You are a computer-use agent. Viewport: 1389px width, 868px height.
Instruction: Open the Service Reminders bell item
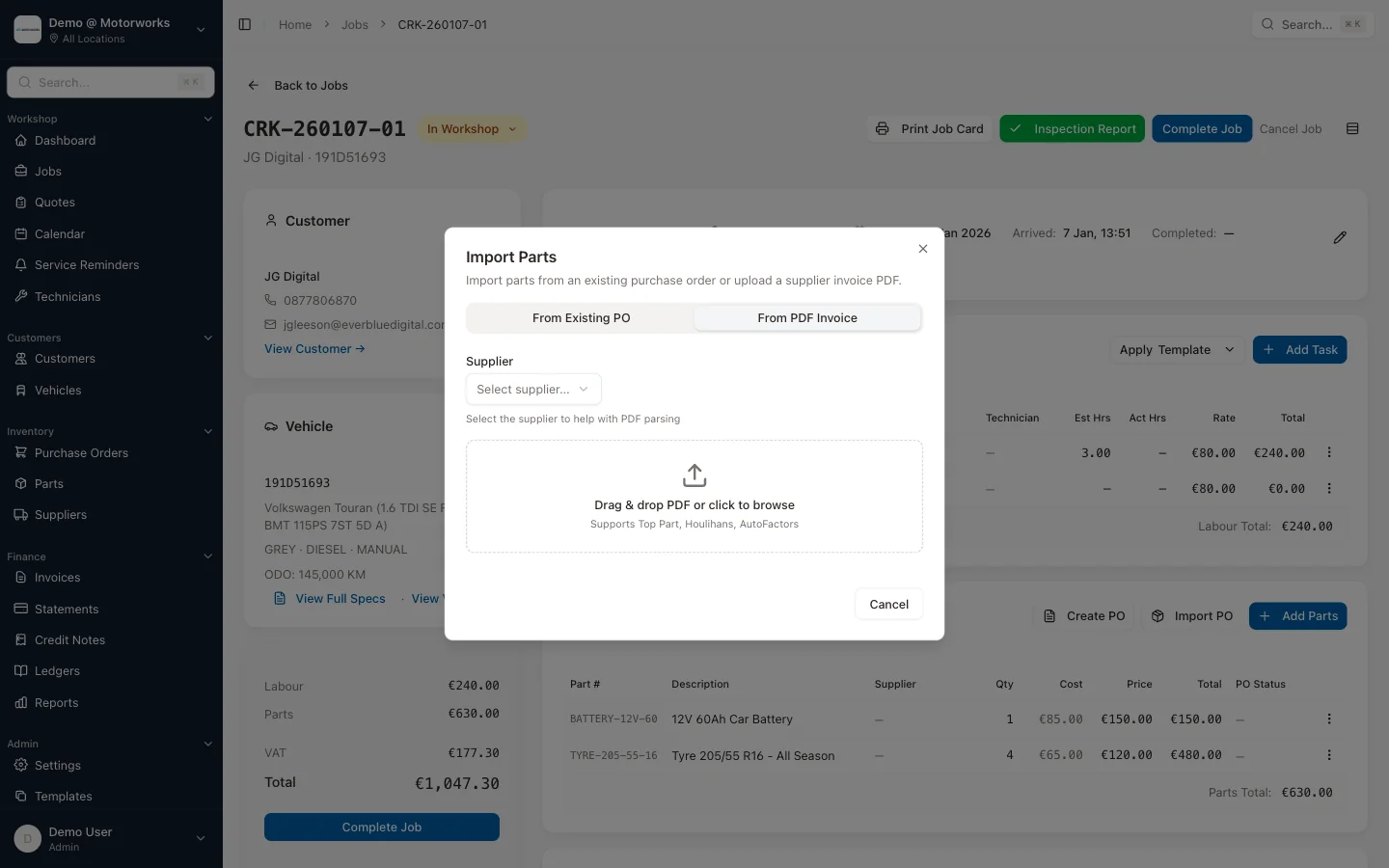point(87,264)
